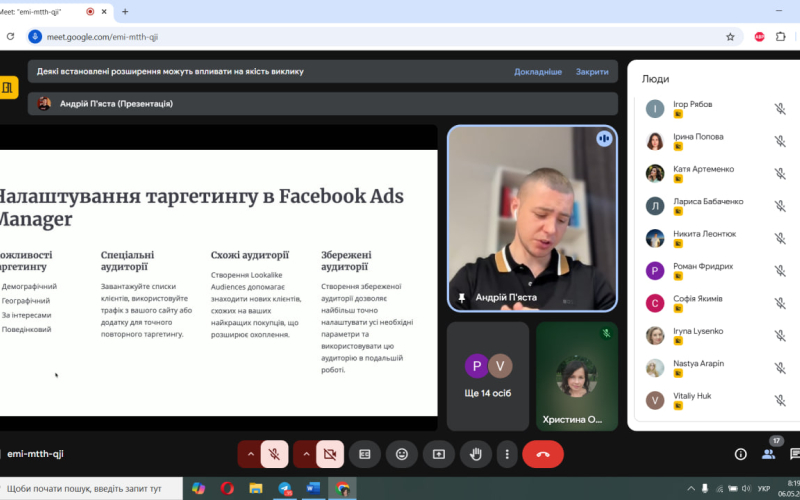Click the yellow side panel icon
Viewport: 800px width, 500px height.
[8, 87]
